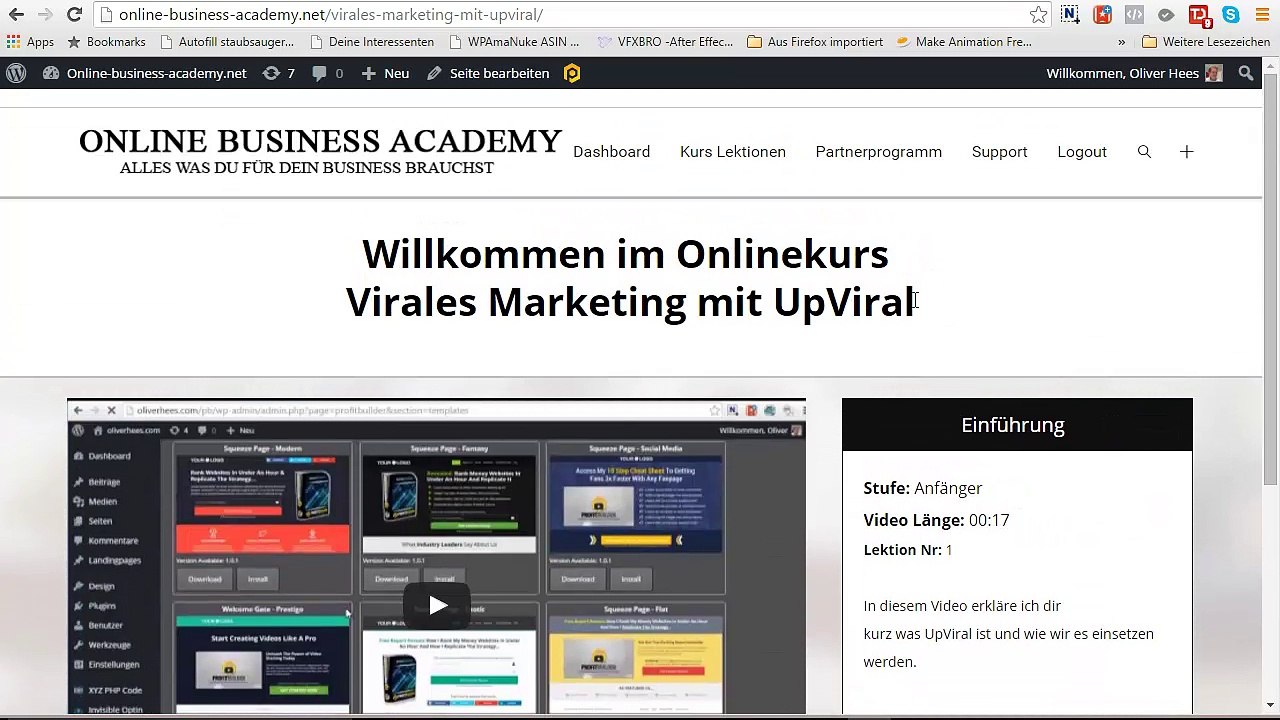
Task: Click the lesson number 1 link
Action: tap(949, 550)
